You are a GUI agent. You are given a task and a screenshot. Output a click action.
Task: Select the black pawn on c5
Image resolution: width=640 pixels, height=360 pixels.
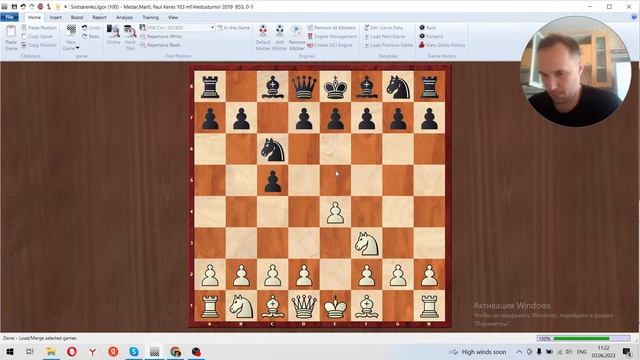(272, 181)
